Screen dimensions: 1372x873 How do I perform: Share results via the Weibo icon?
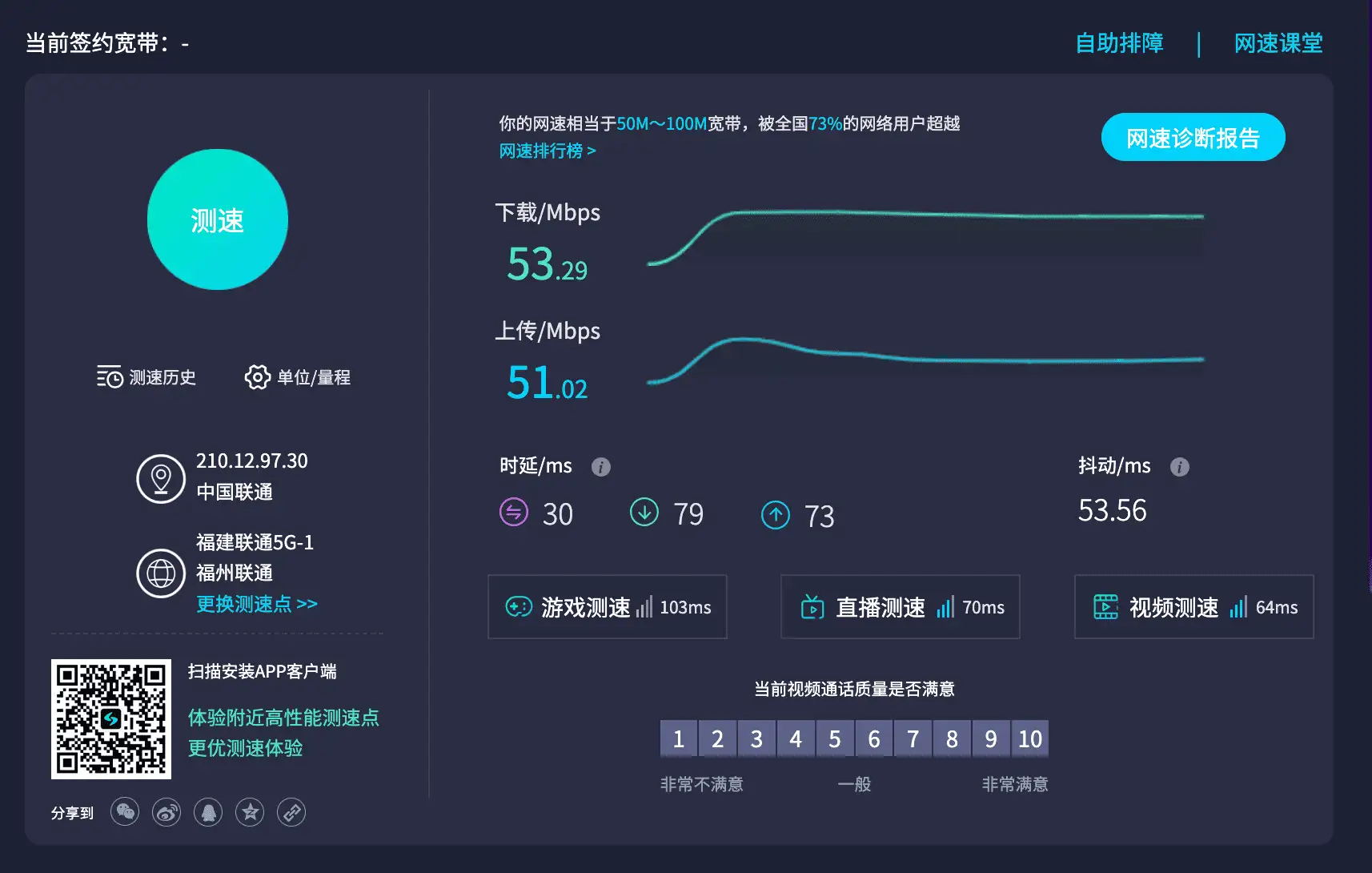166,812
